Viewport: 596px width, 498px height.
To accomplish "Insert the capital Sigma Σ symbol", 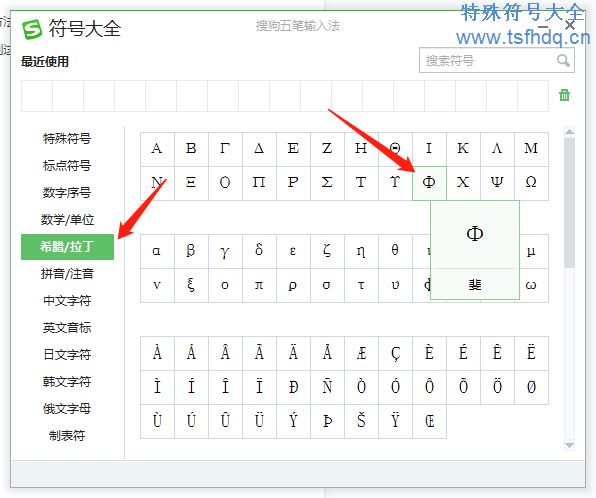I will tap(327, 183).
